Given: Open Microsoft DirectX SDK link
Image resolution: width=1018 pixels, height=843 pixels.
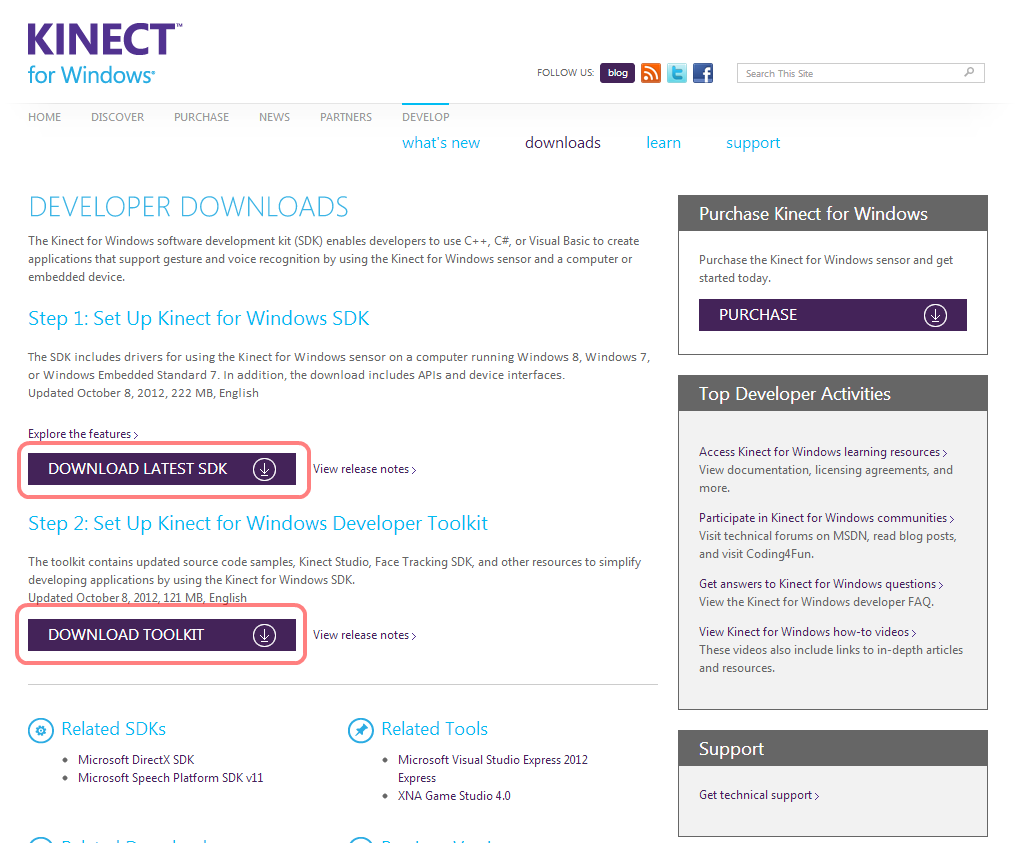Looking at the screenshot, I should point(136,760).
